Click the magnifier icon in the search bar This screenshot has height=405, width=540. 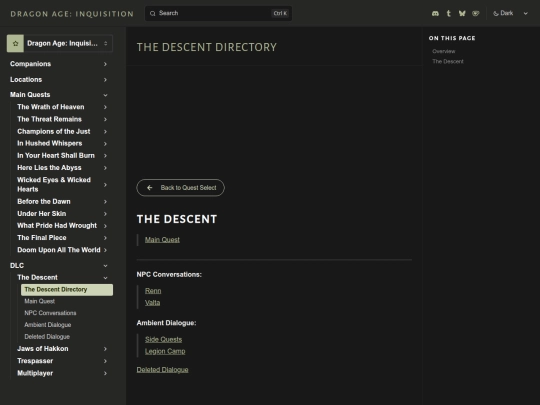(x=153, y=13)
